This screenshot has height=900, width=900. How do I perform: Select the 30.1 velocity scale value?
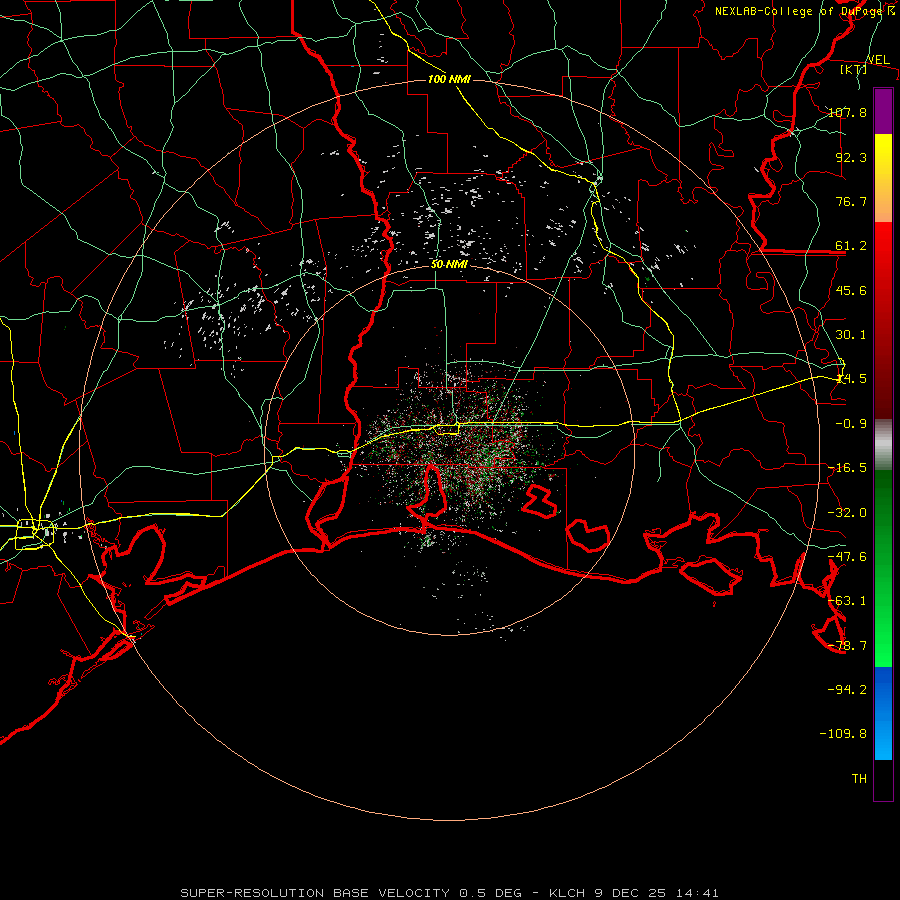(851, 335)
